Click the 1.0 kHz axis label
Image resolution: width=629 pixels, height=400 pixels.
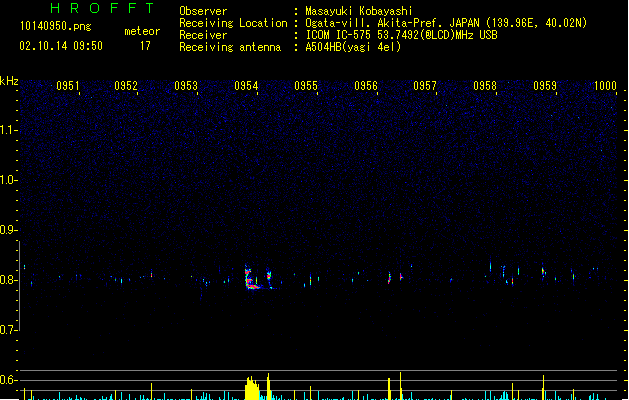(x=8, y=180)
